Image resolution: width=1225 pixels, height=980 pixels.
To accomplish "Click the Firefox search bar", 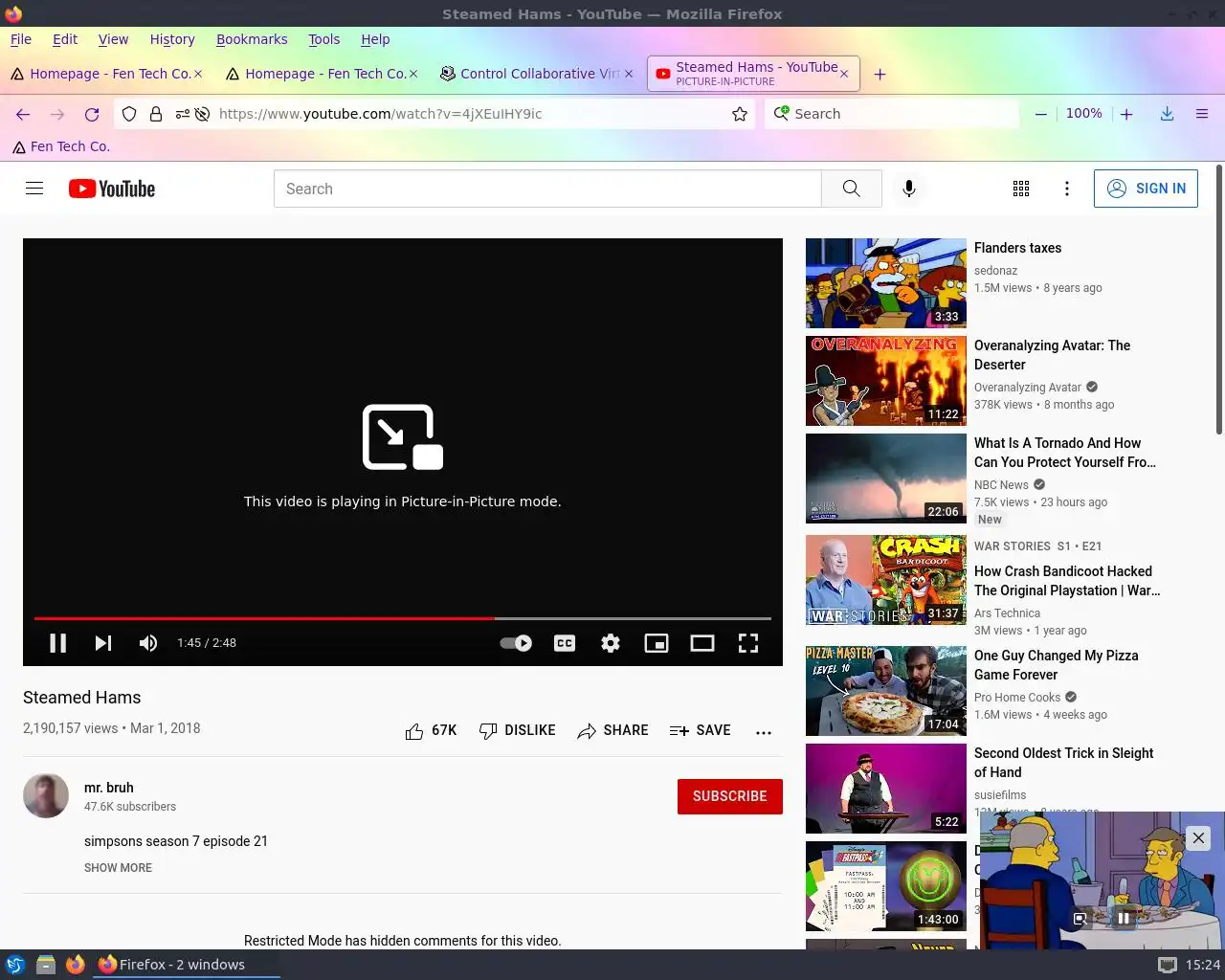I will tap(892, 114).
